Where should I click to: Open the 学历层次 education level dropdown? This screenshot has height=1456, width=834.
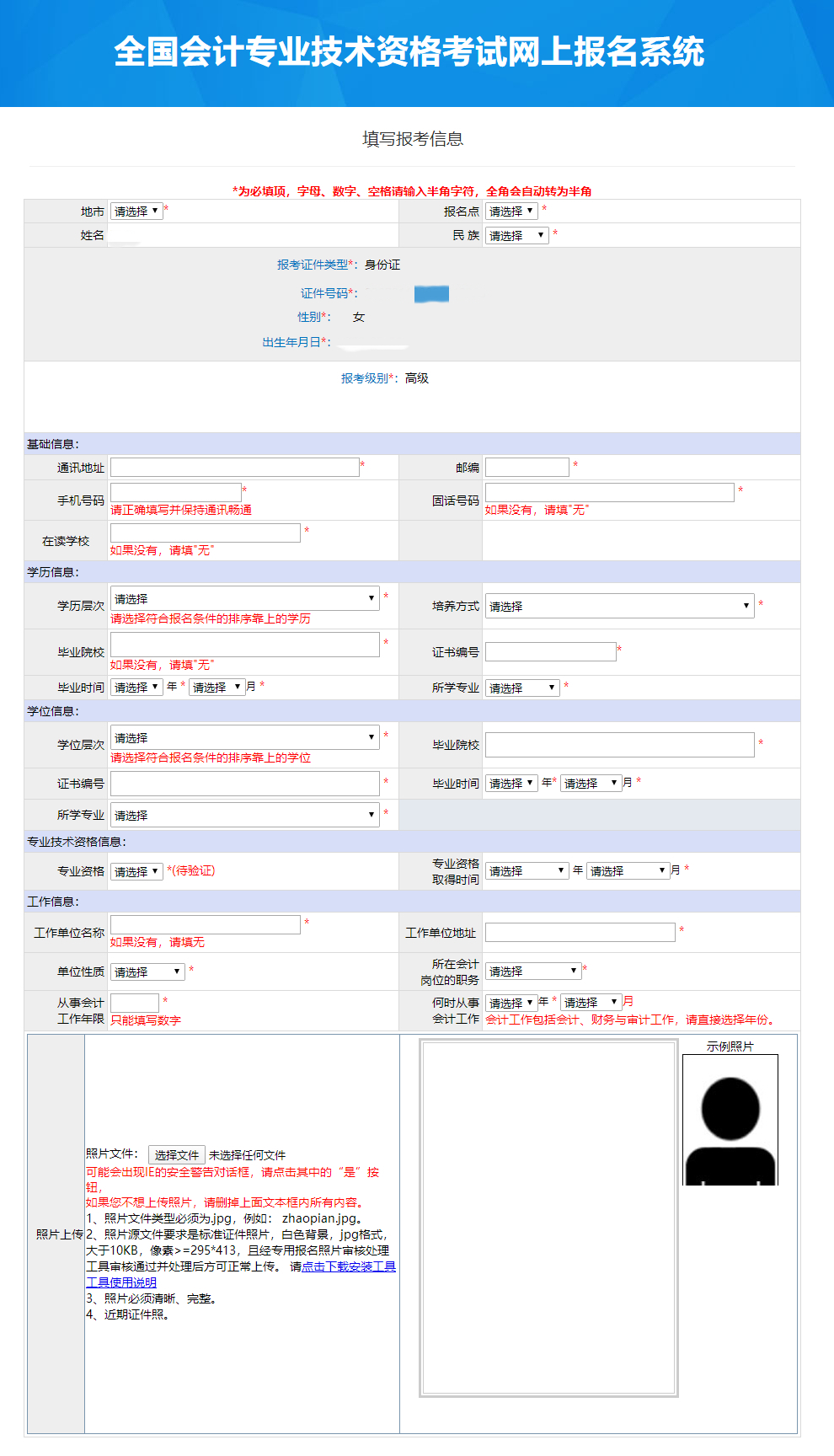[244, 598]
